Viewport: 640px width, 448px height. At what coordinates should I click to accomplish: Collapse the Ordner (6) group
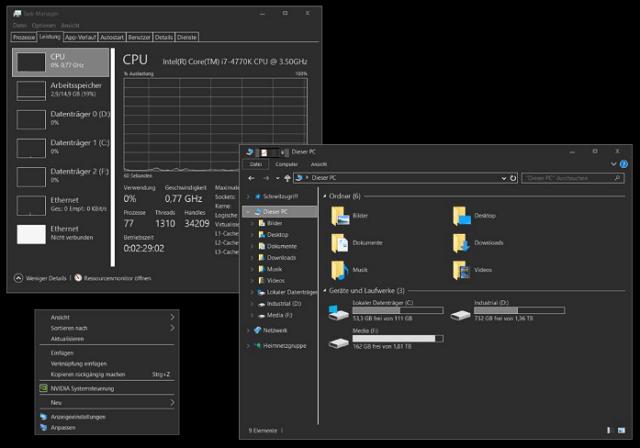pos(325,196)
